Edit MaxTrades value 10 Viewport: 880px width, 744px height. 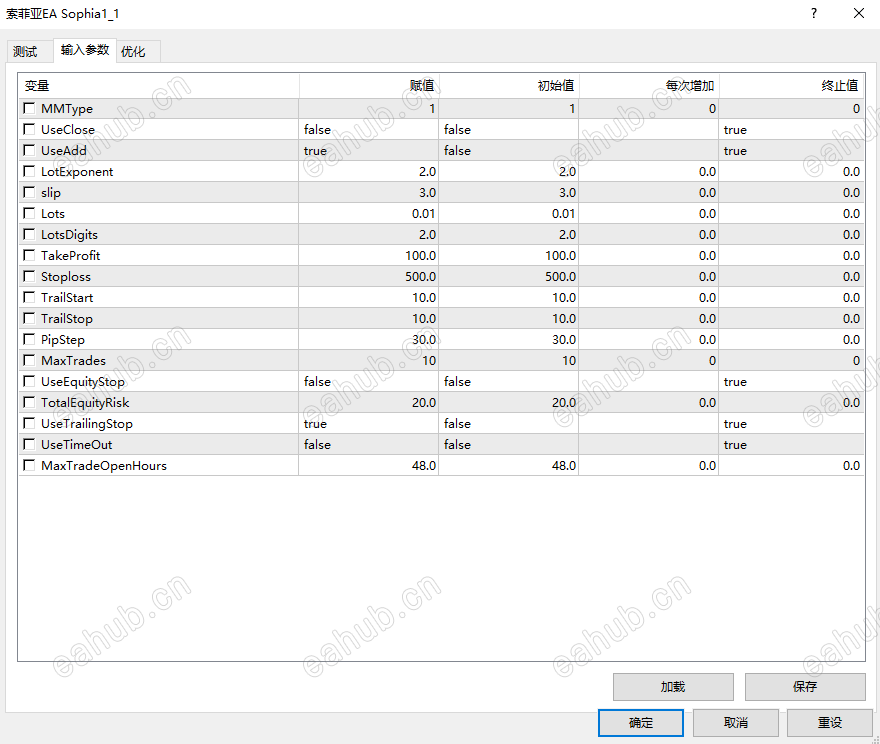tap(368, 360)
